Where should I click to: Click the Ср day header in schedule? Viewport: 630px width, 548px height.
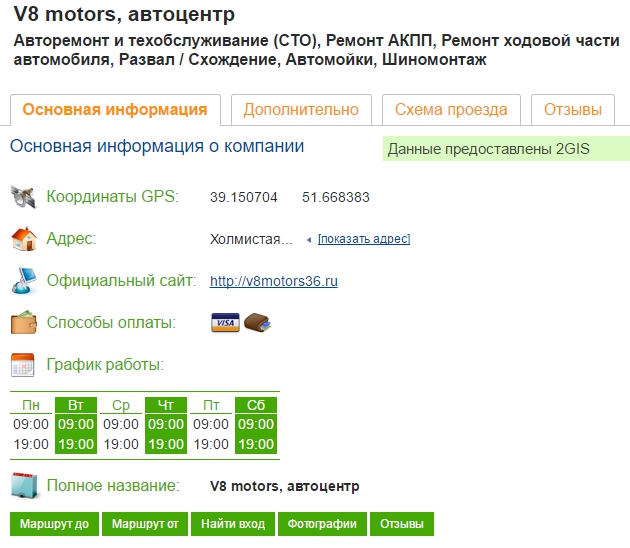tap(121, 405)
